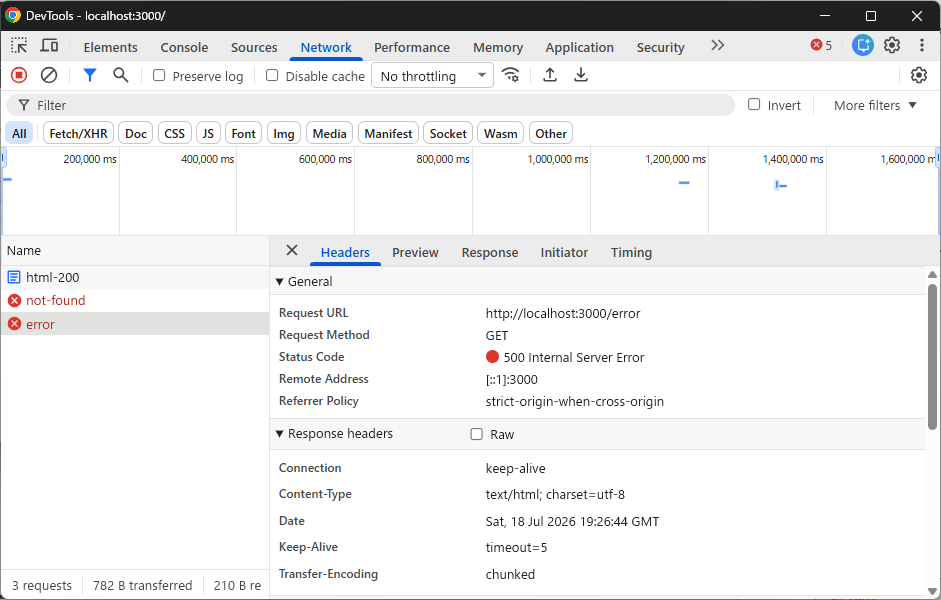Click the Chrome icon in the title bar
The image size is (941, 600).
pos(13,16)
